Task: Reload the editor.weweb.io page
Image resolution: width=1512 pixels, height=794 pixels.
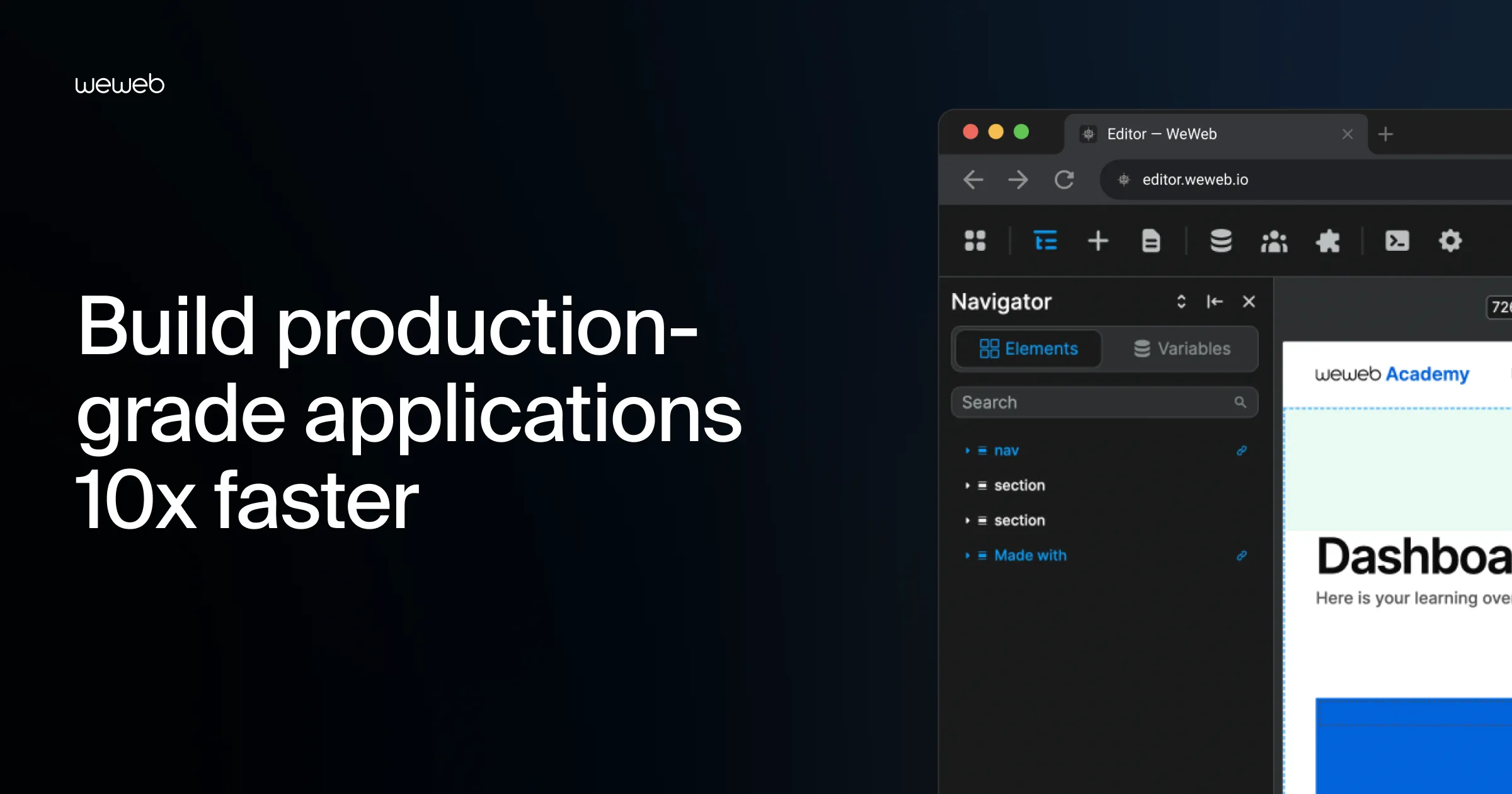Action: point(1064,180)
